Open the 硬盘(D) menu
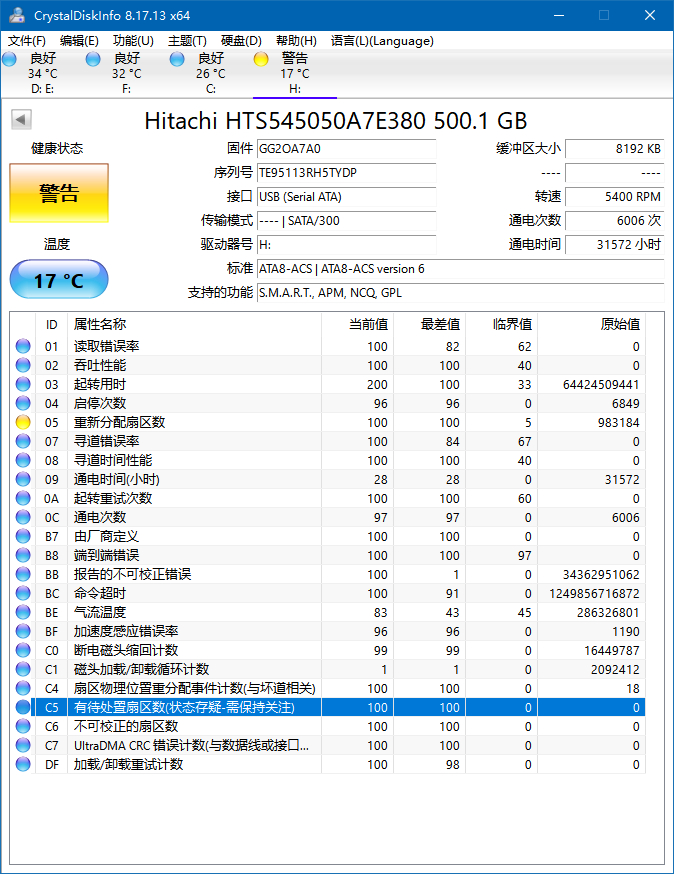Screen dimensions: 674x874 (241, 41)
